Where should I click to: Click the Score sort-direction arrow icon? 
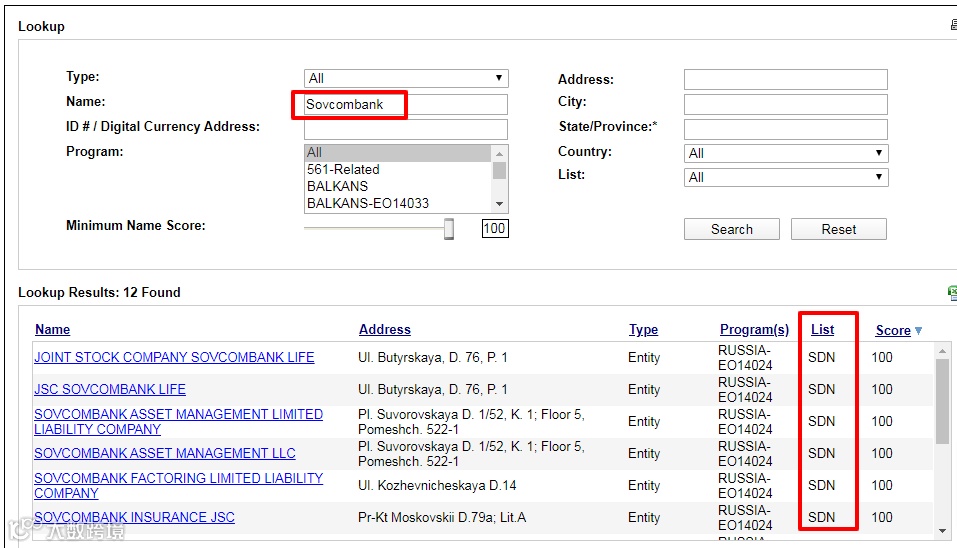pos(918,331)
